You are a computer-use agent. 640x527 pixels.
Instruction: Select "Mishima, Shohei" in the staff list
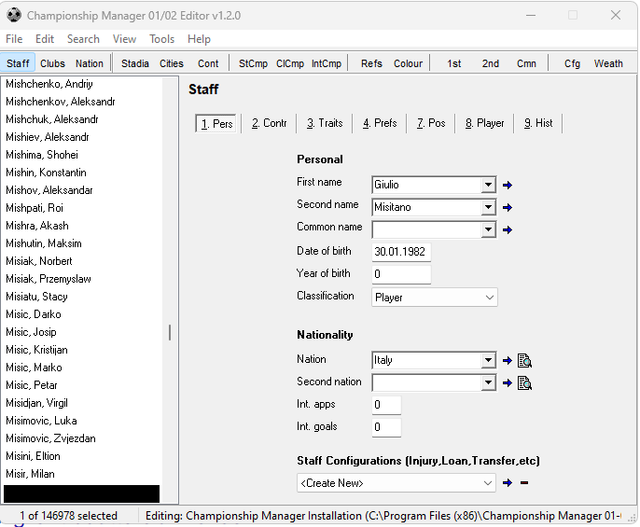[x=83, y=155]
